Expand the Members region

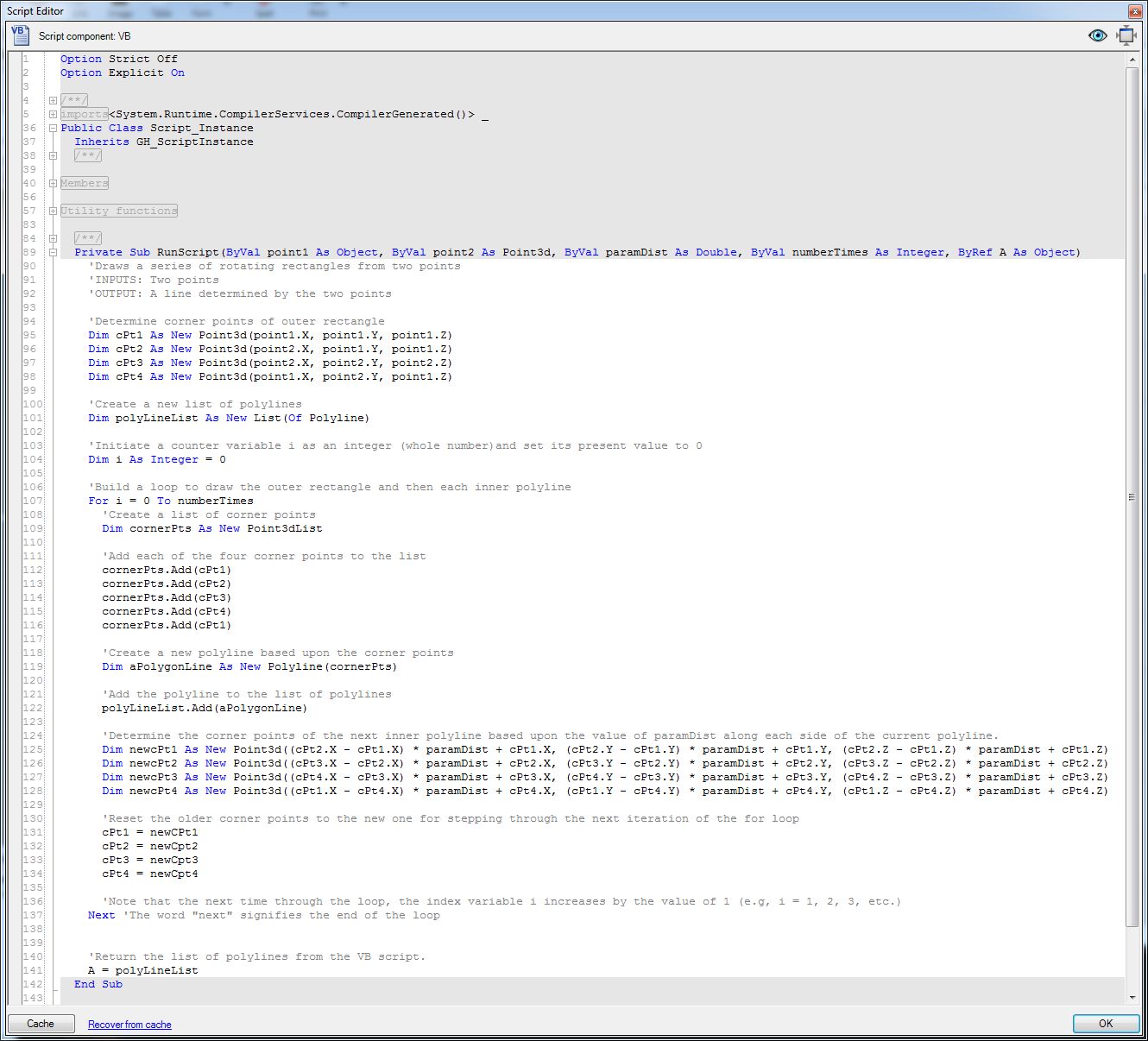[x=53, y=183]
